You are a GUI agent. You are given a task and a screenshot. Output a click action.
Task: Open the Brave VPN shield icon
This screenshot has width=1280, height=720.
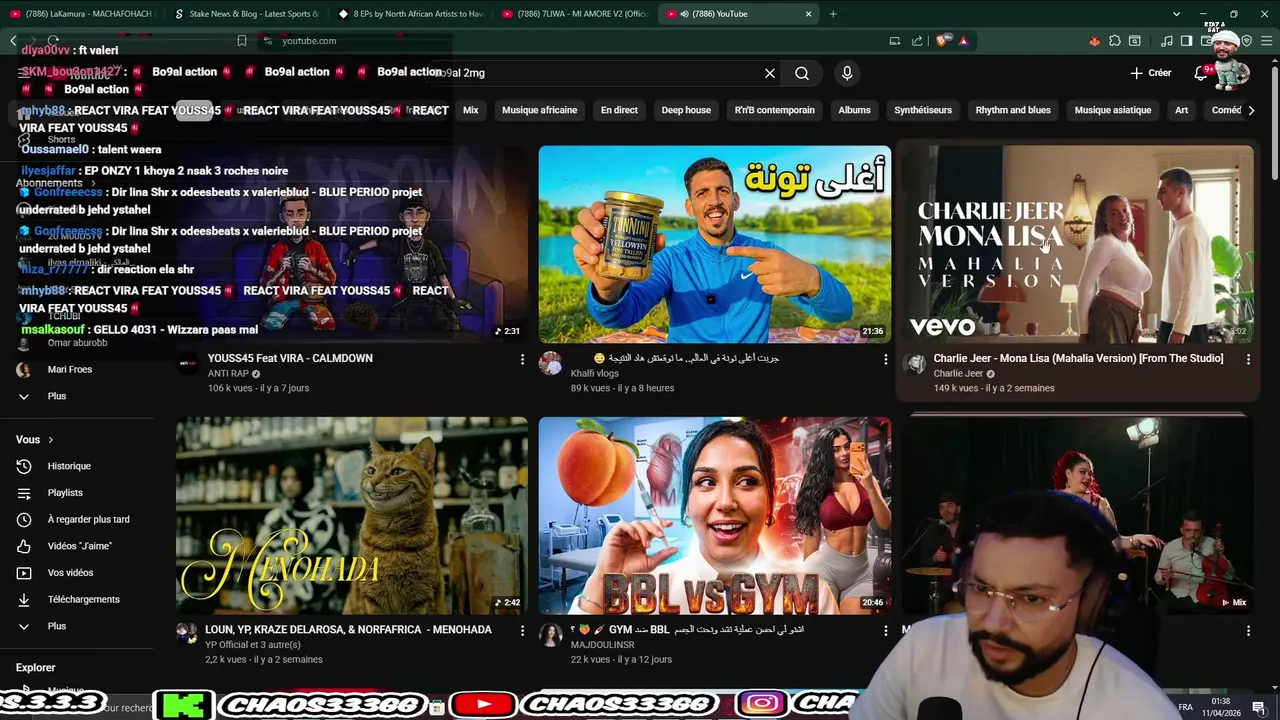pyautogui.click(x=1247, y=41)
